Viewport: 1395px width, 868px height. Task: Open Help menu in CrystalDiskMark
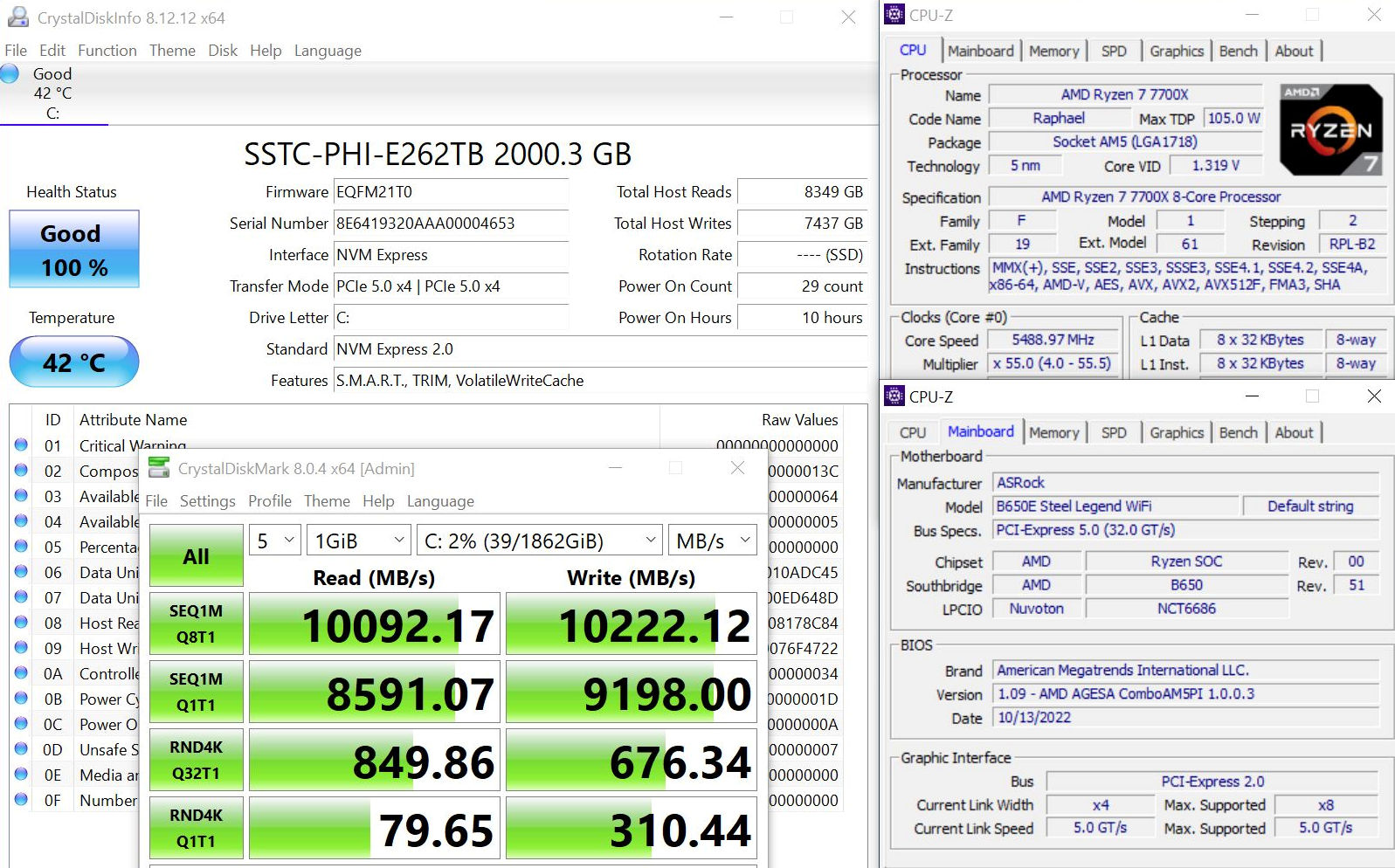(x=378, y=501)
